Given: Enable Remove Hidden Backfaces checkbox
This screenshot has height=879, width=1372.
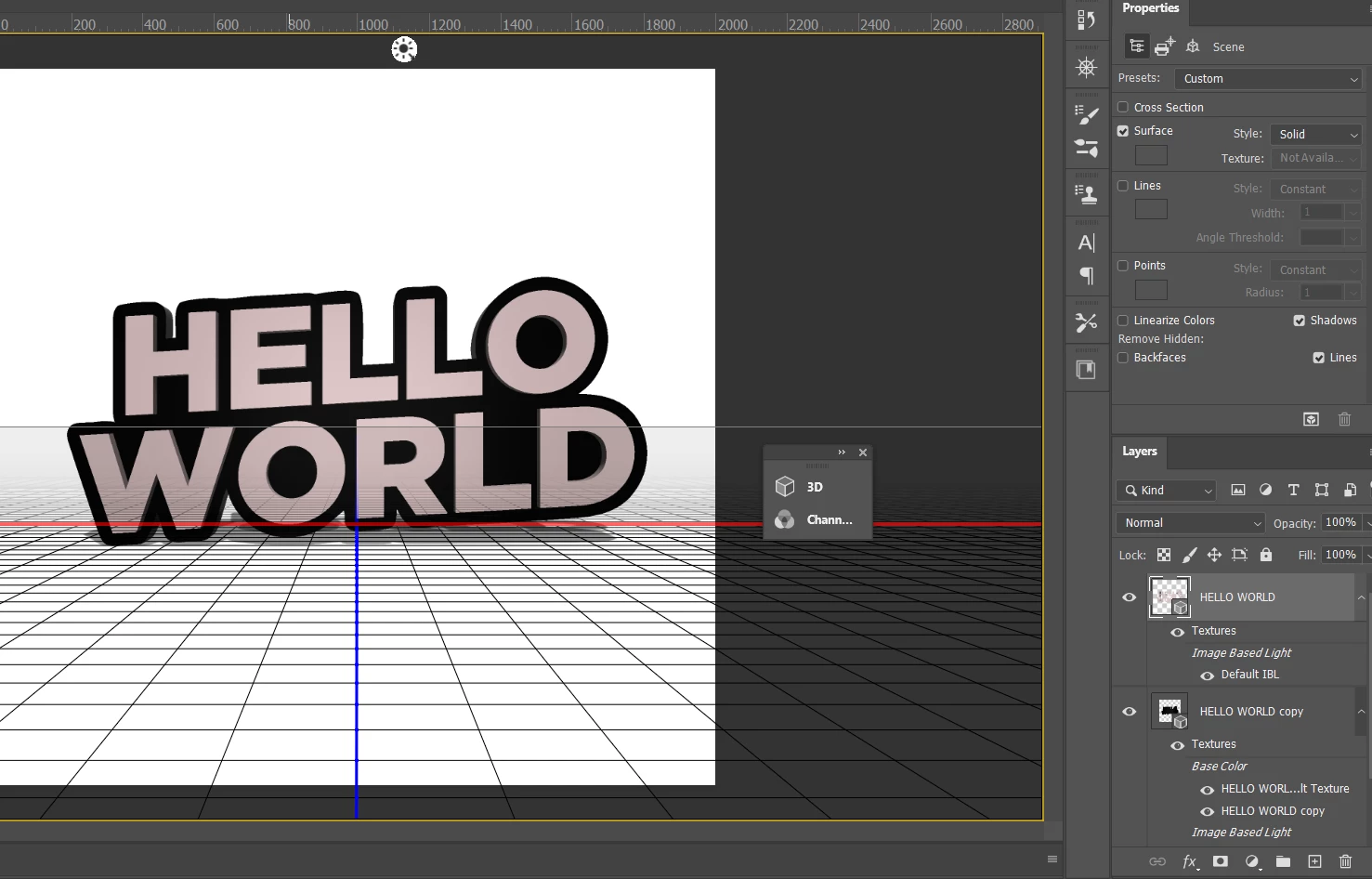Looking at the screenshot, I should [x=1123, y=358].
